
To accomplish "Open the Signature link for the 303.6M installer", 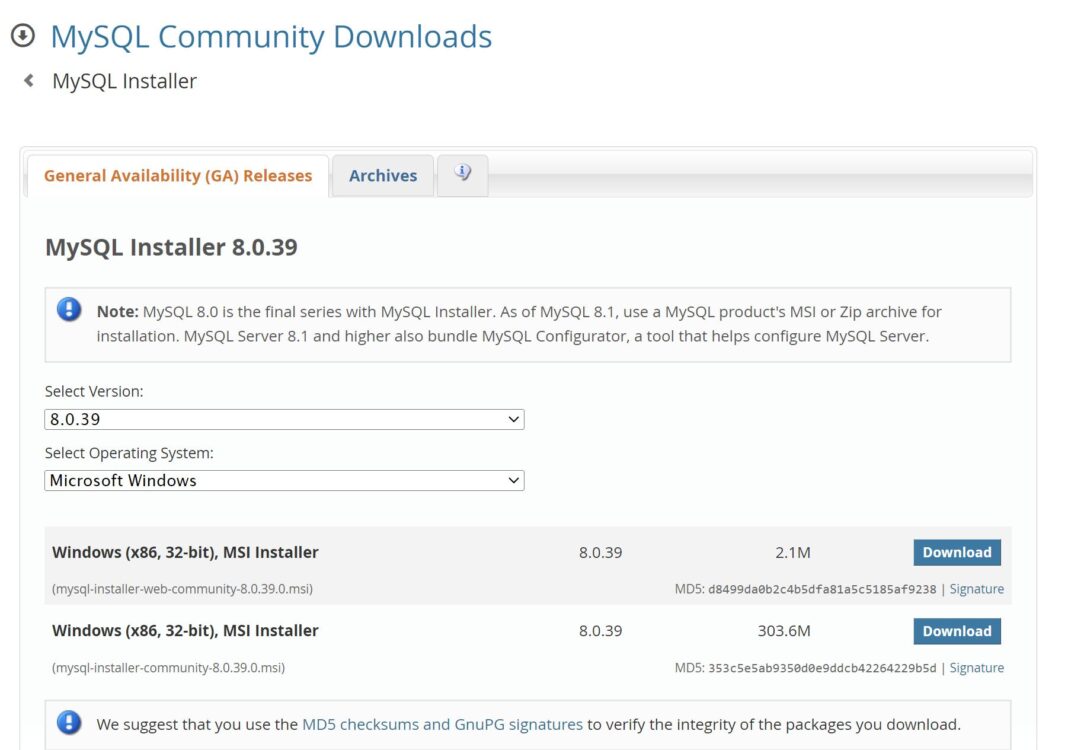I will click(976, 668).
